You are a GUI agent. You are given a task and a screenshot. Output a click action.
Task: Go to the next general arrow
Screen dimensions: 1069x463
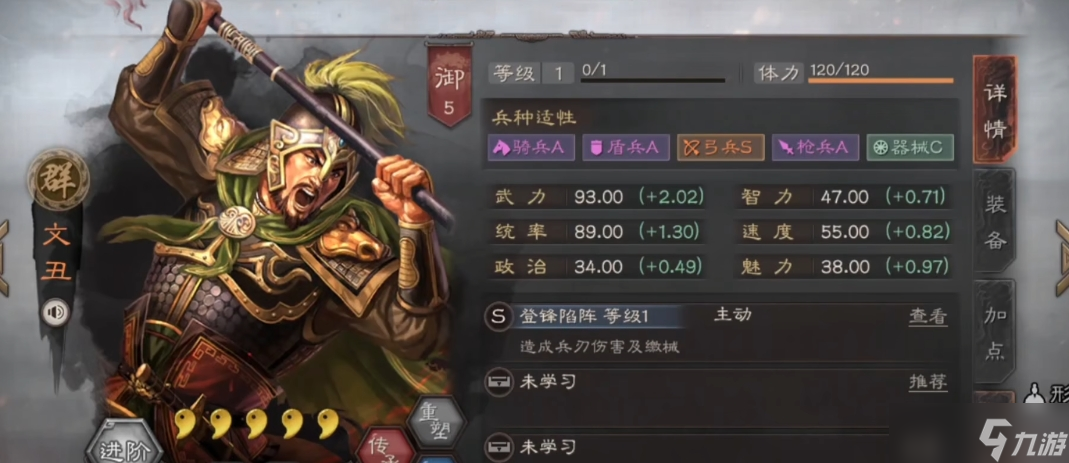point(1062,256)
